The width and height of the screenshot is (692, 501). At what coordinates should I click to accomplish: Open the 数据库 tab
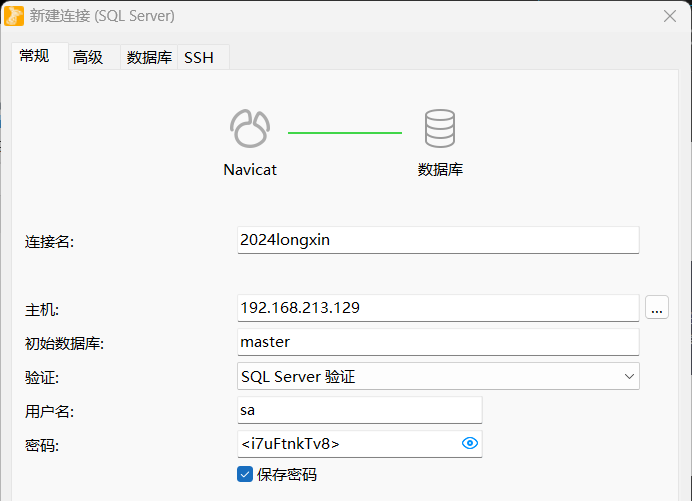[149, 57]
